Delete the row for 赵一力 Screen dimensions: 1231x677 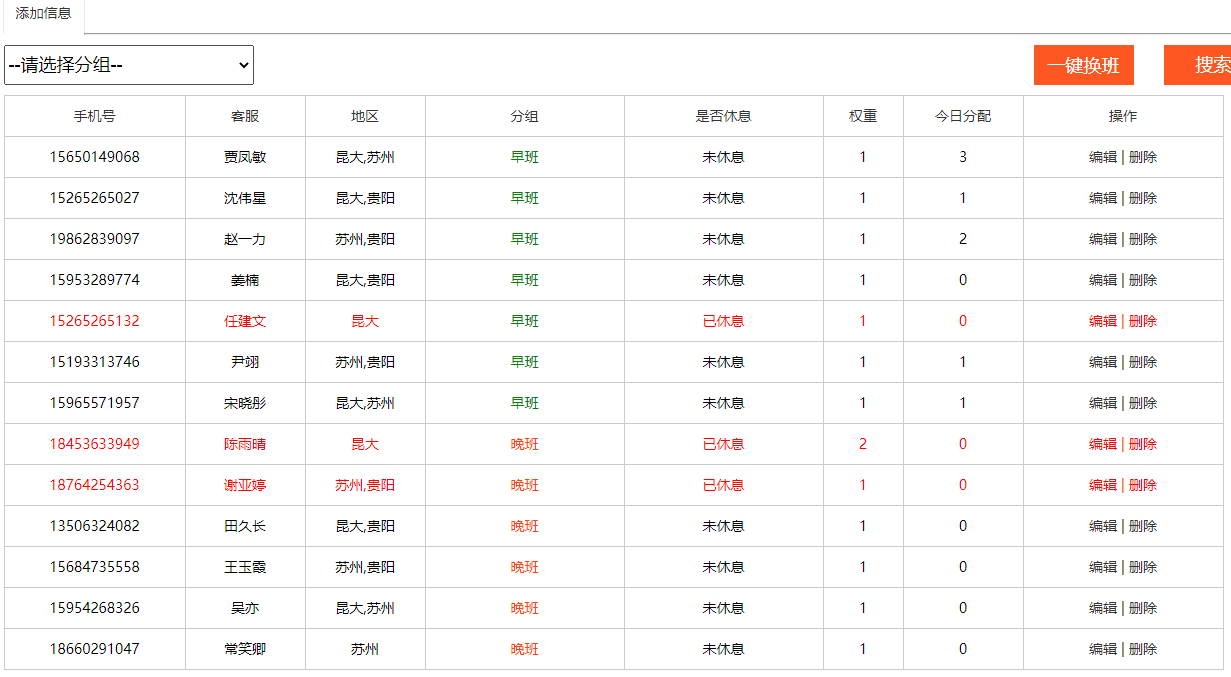(1143, 239)
